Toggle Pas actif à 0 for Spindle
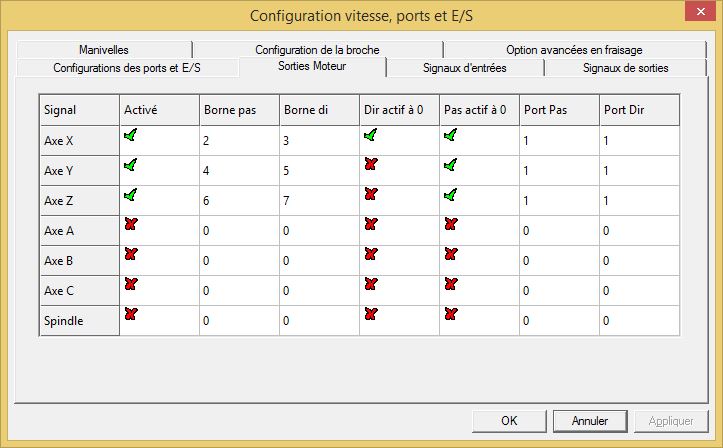Viewport: 723px width, 448px height. click(451, 314)
